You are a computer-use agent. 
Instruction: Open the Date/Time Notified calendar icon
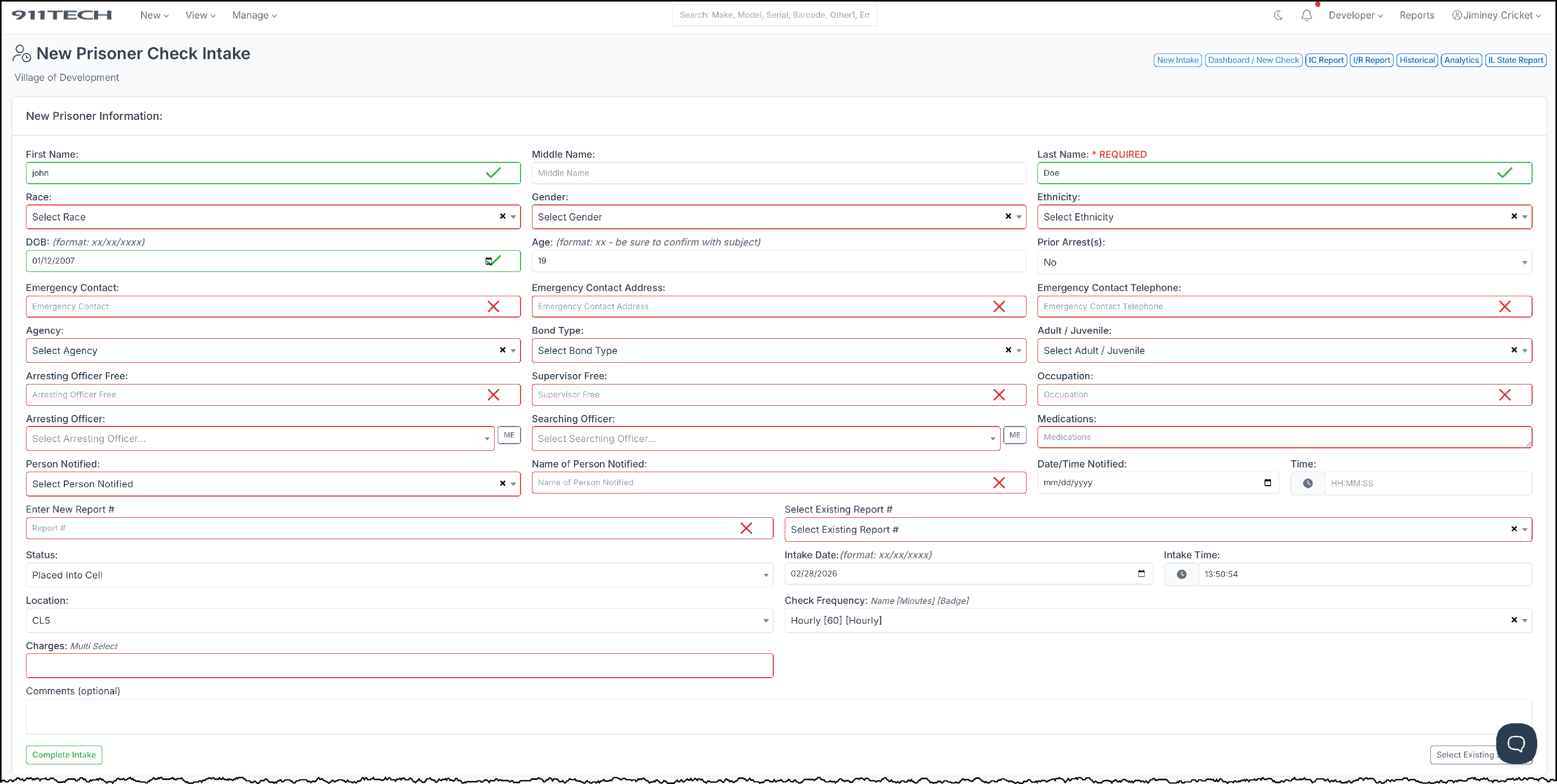tap(1267, 483)
